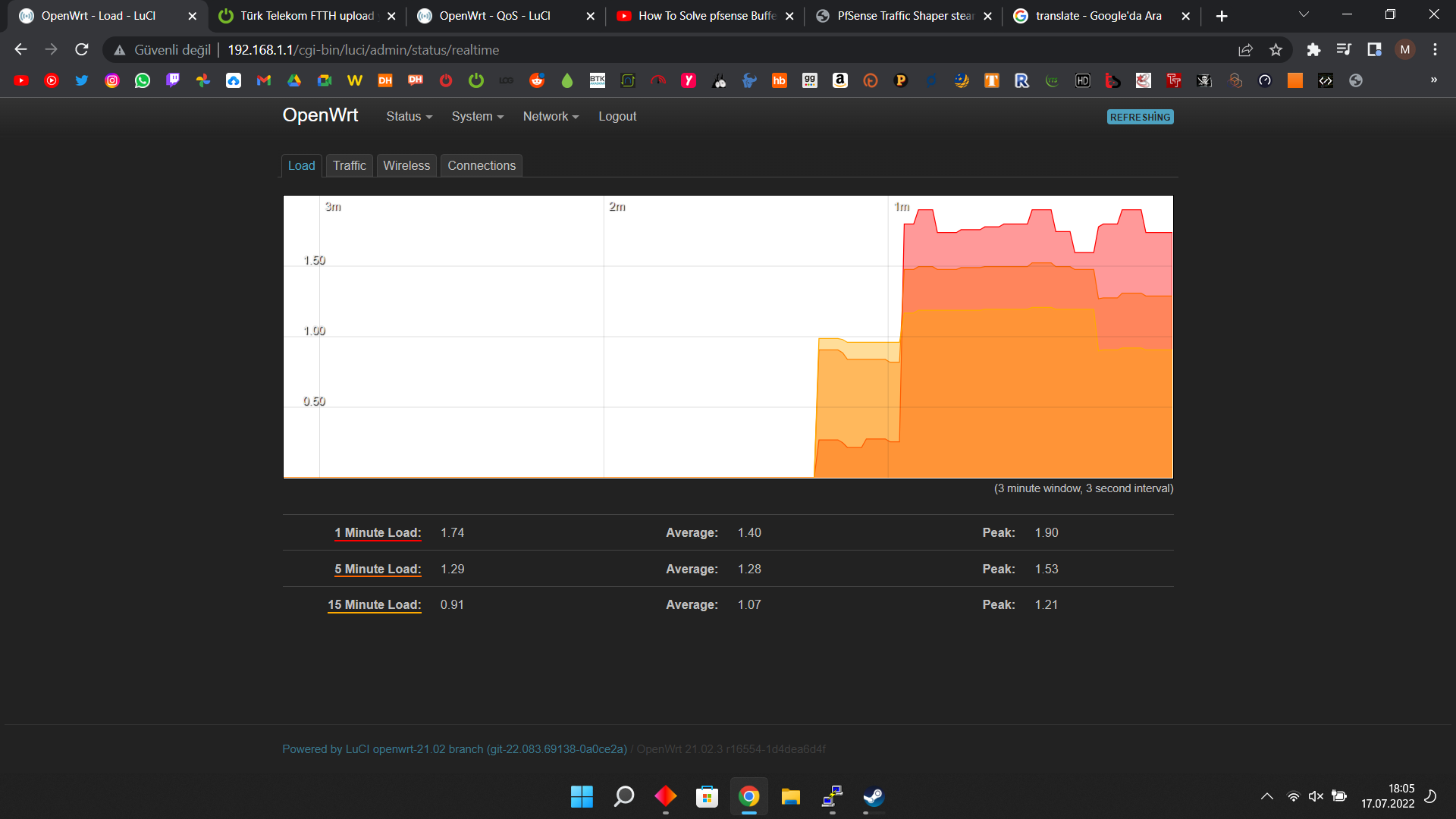
Task: Bookmark this page with star icon
Action: tap(1276, 50)
